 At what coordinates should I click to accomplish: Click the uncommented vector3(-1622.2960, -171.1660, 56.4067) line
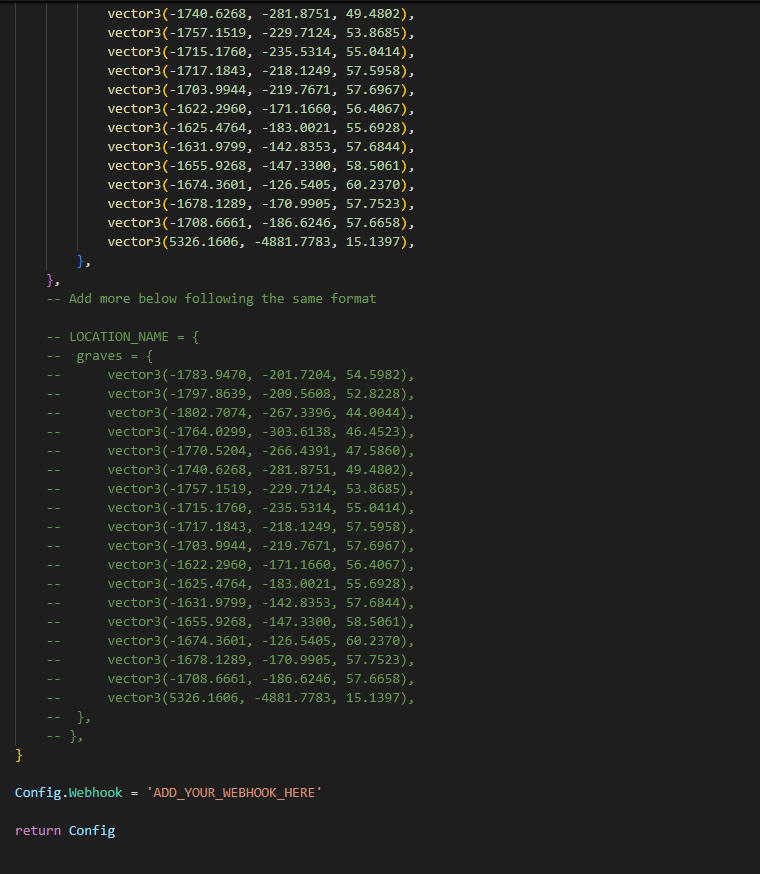[261, 109]
